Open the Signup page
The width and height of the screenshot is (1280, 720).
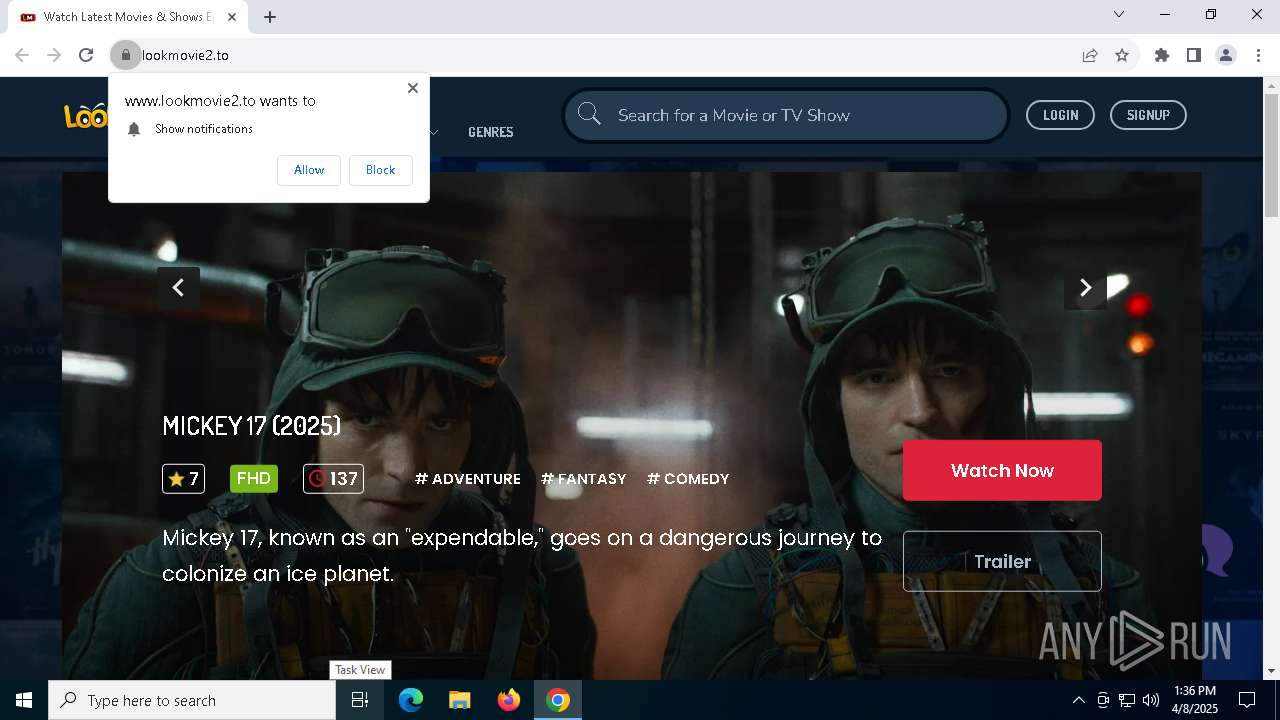click(x=1148, y=115)
